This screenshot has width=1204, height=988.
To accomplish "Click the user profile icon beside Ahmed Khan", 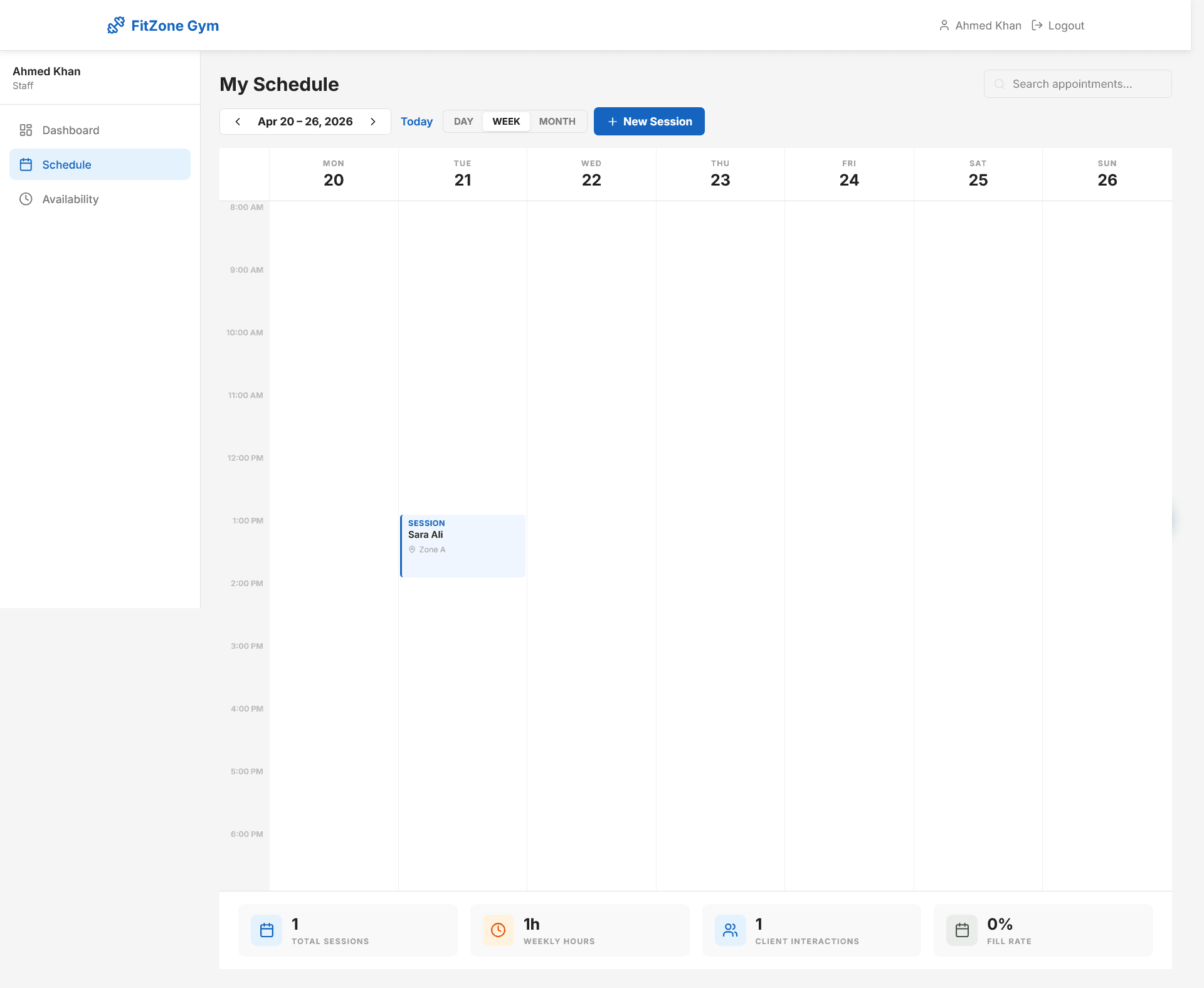I will point(944,25).
